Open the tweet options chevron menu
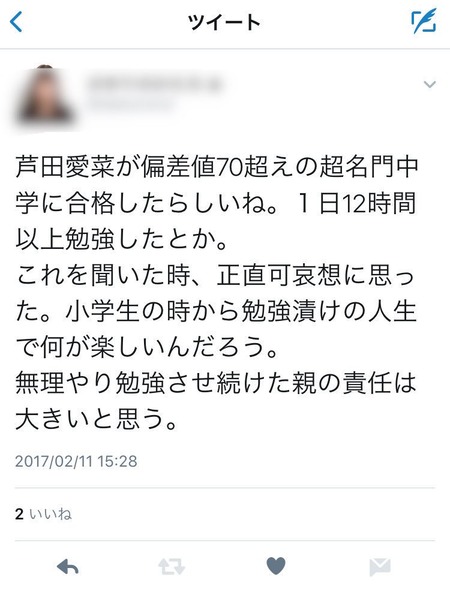450x589 pixels. point(429,84)
